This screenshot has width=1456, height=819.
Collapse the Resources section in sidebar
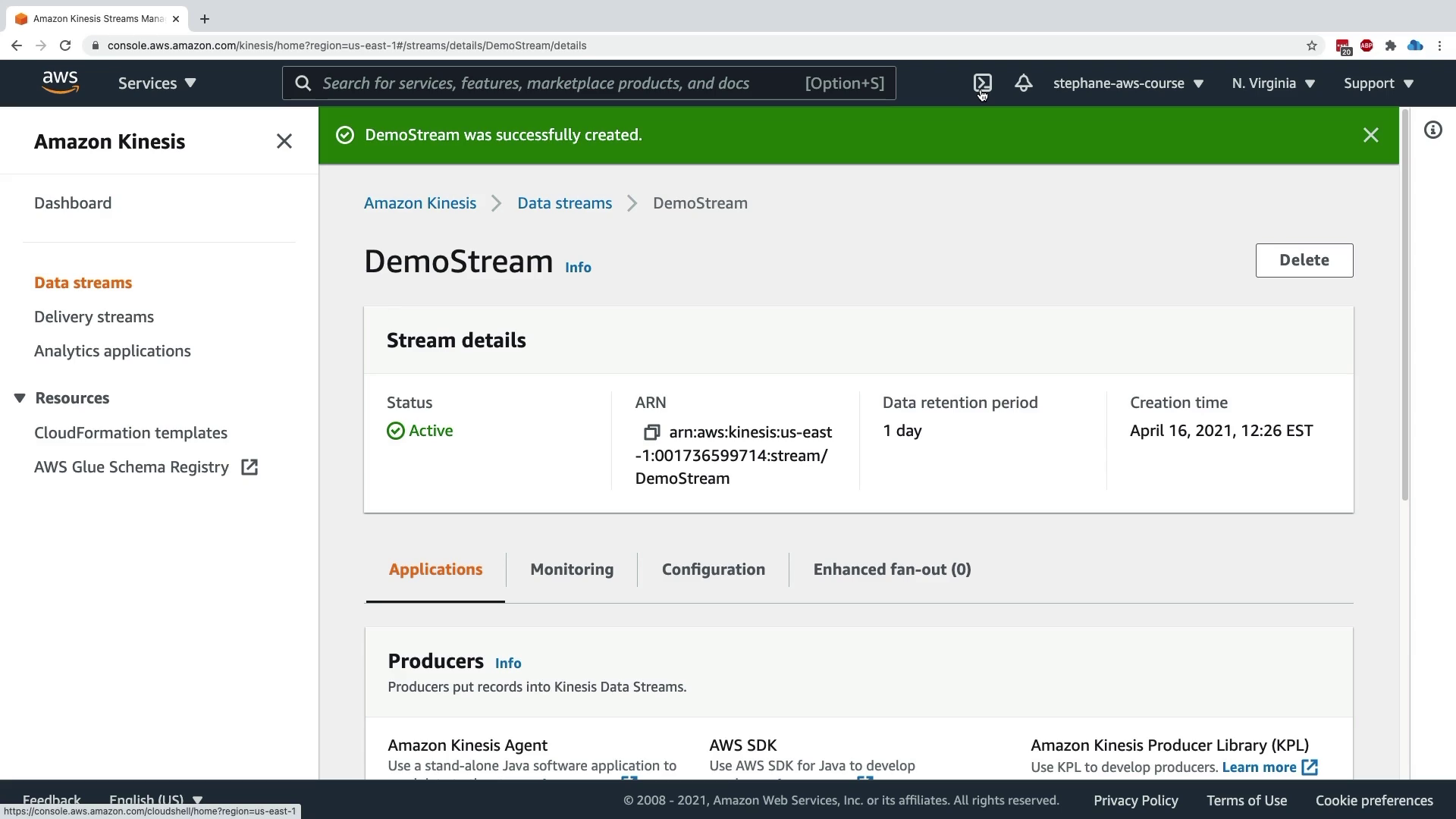pyautogui.click(x=20, y=398)
